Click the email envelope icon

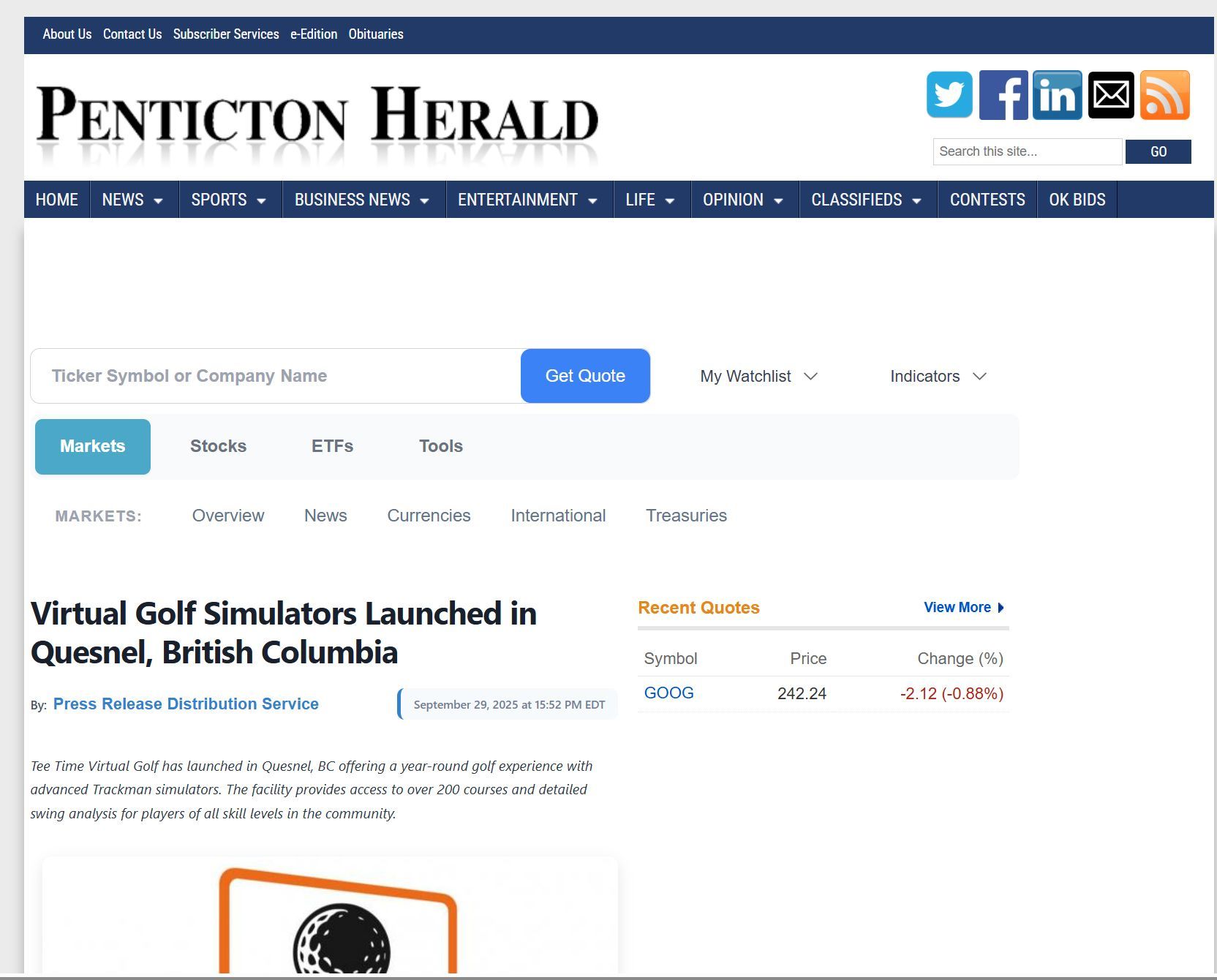[x=1111, y=94]
